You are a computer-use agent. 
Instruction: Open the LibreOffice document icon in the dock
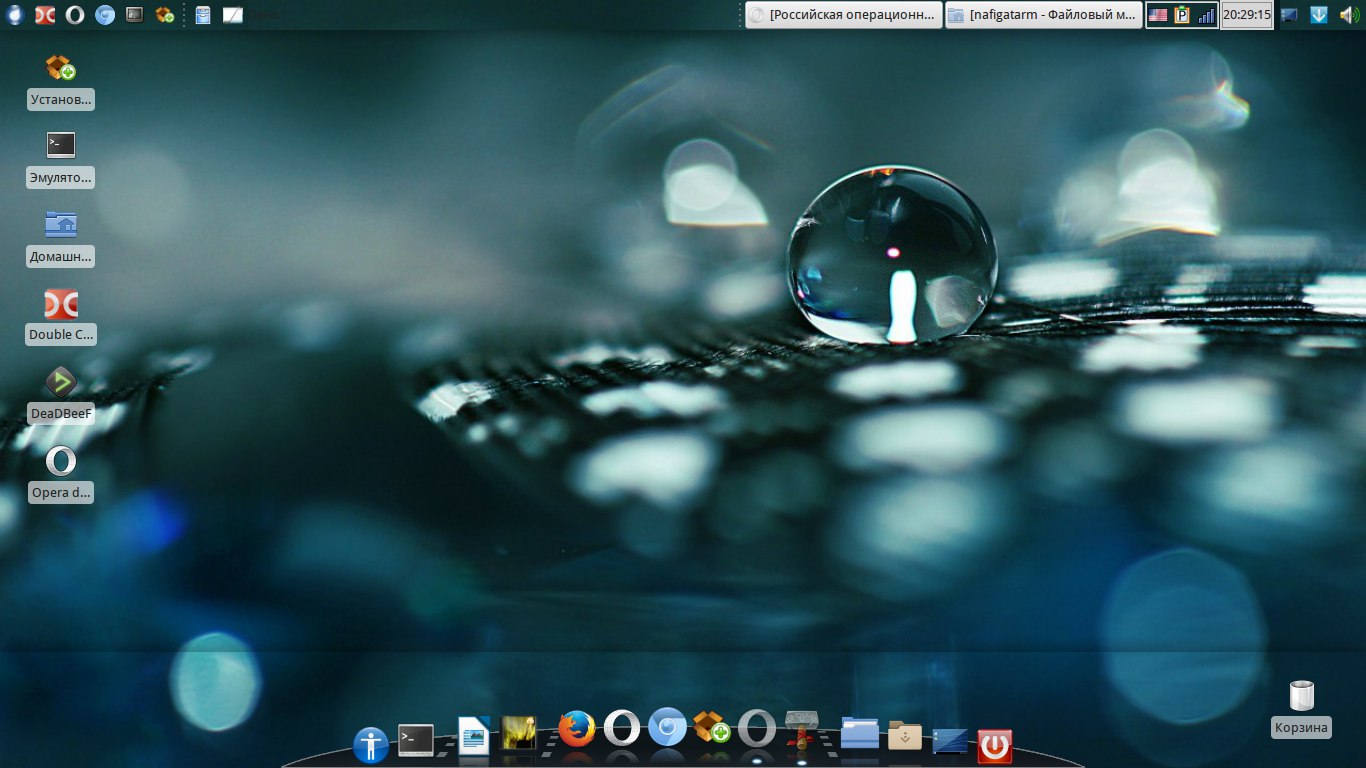[474, 735]
